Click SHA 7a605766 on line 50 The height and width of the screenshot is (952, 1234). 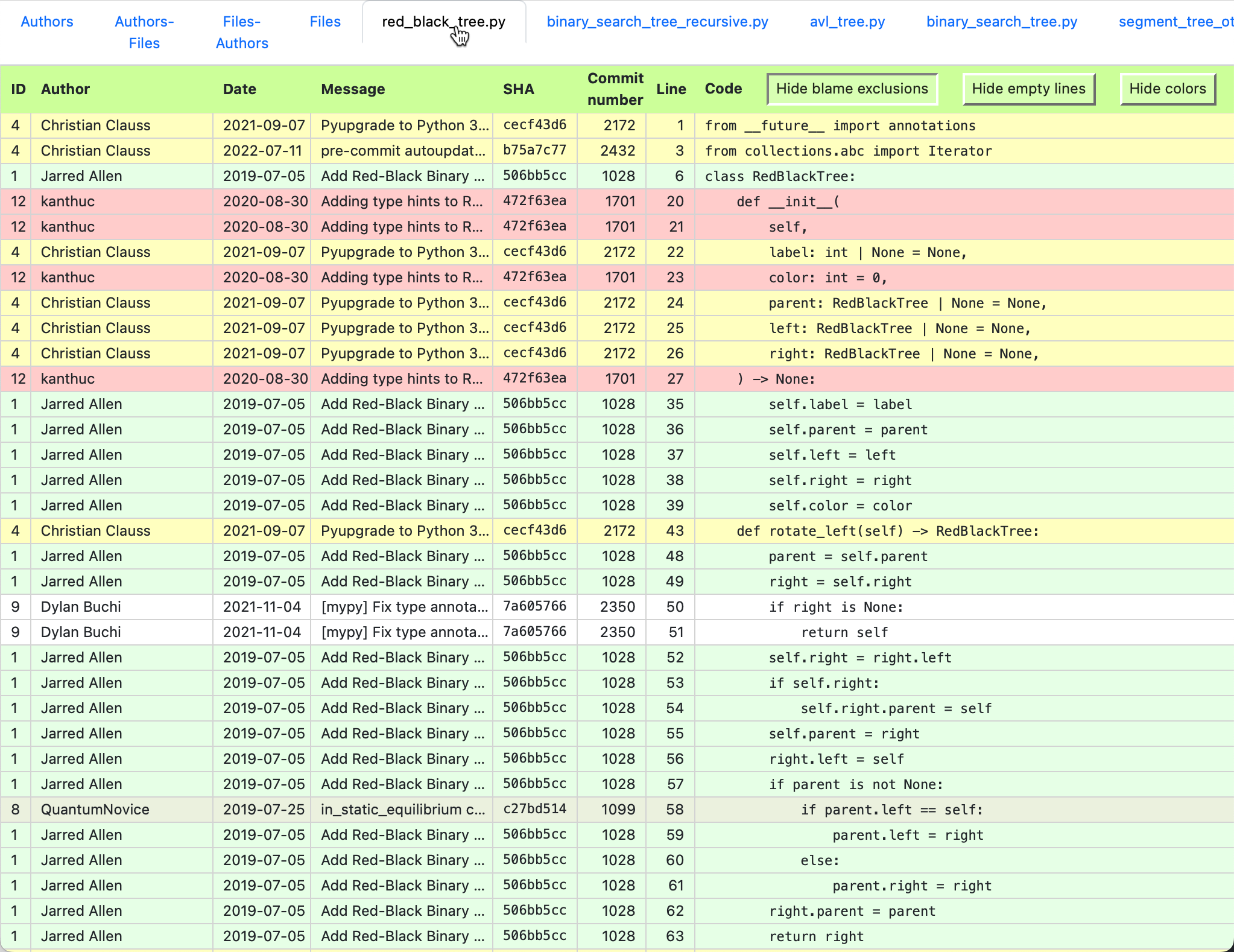pyautogui.click(x=534, y=606)
